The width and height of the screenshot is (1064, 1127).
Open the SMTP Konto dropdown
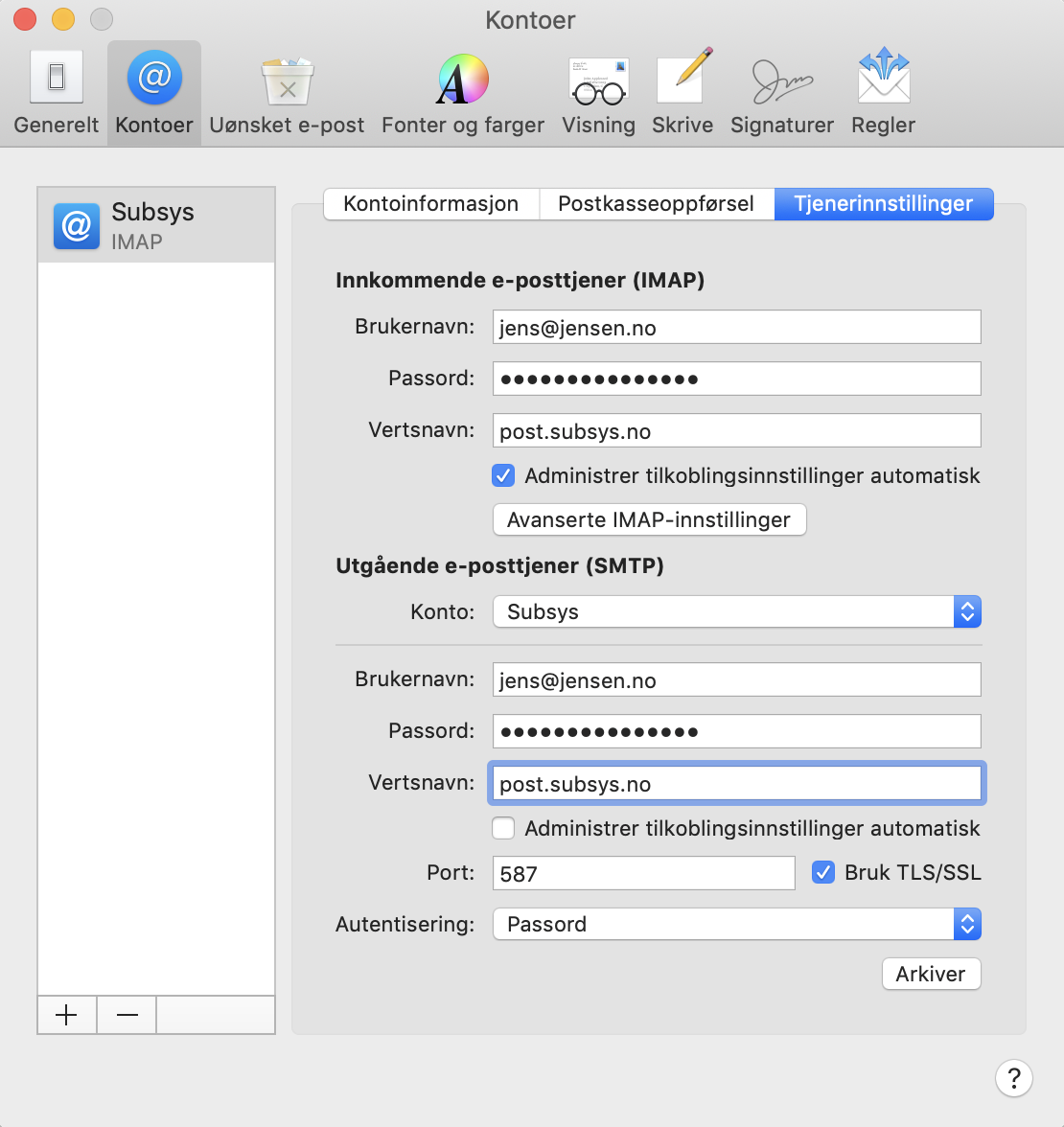click(x=737, y=611)
